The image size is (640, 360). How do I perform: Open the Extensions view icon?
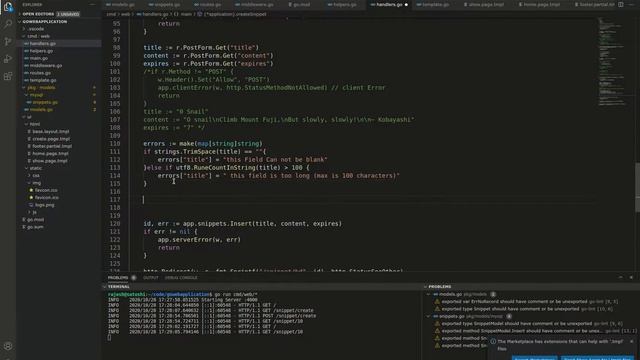pyautogui.click(x=8, y=76)
